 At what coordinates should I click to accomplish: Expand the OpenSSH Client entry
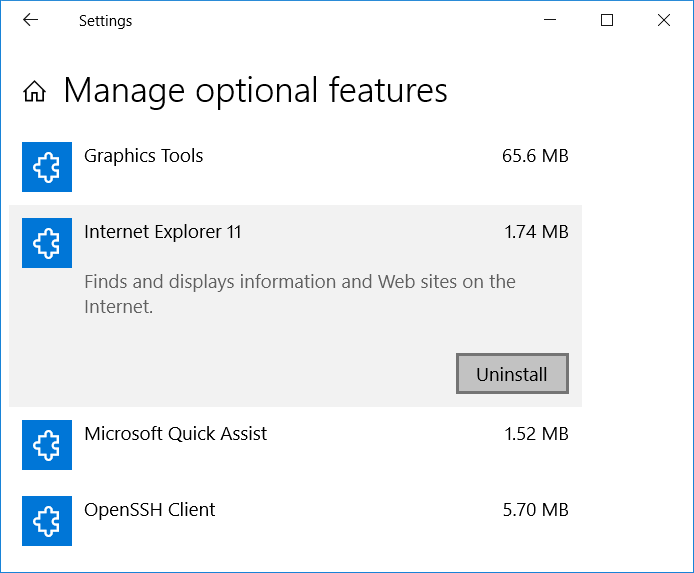click(150, 510)
